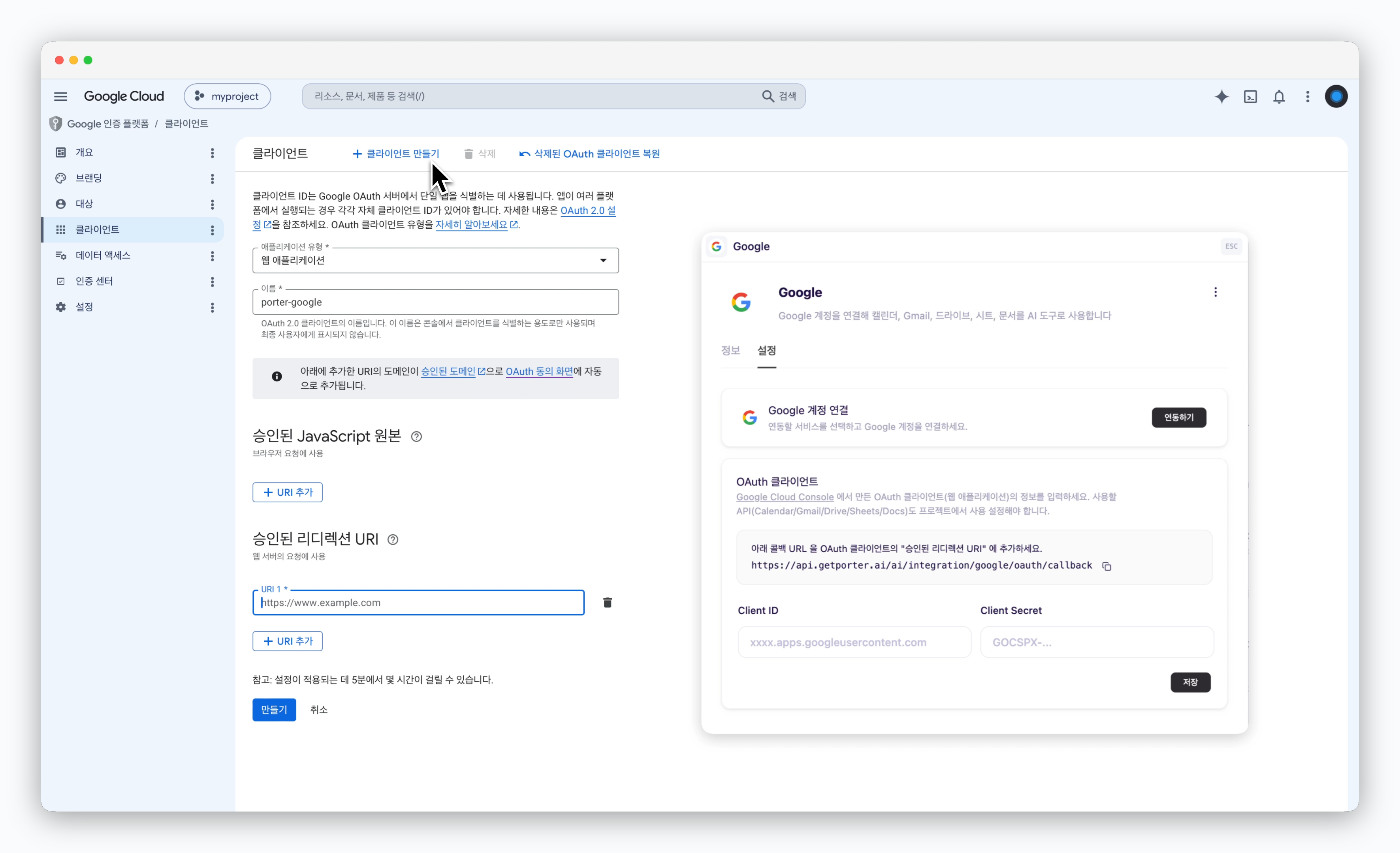The image size is (1400, 853).
Task: Click 저장 in the OAuth 클라이언트 section
Action: point(1190,682)
